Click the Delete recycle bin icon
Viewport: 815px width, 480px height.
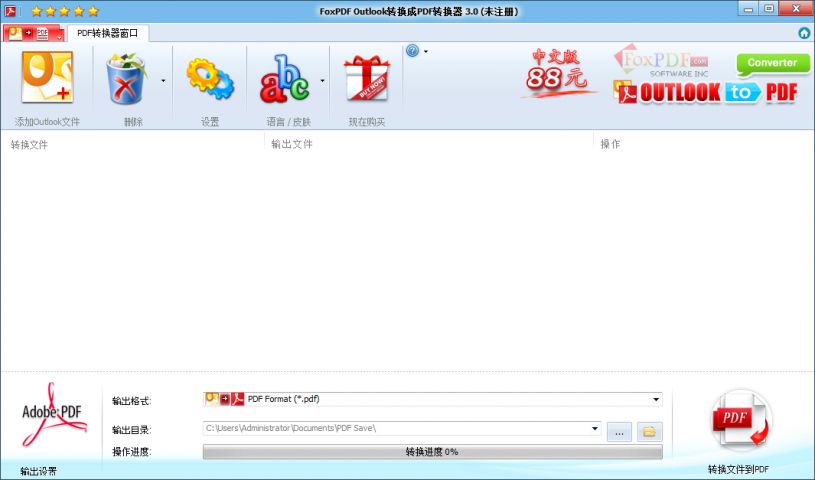click(x=127, y=78)
